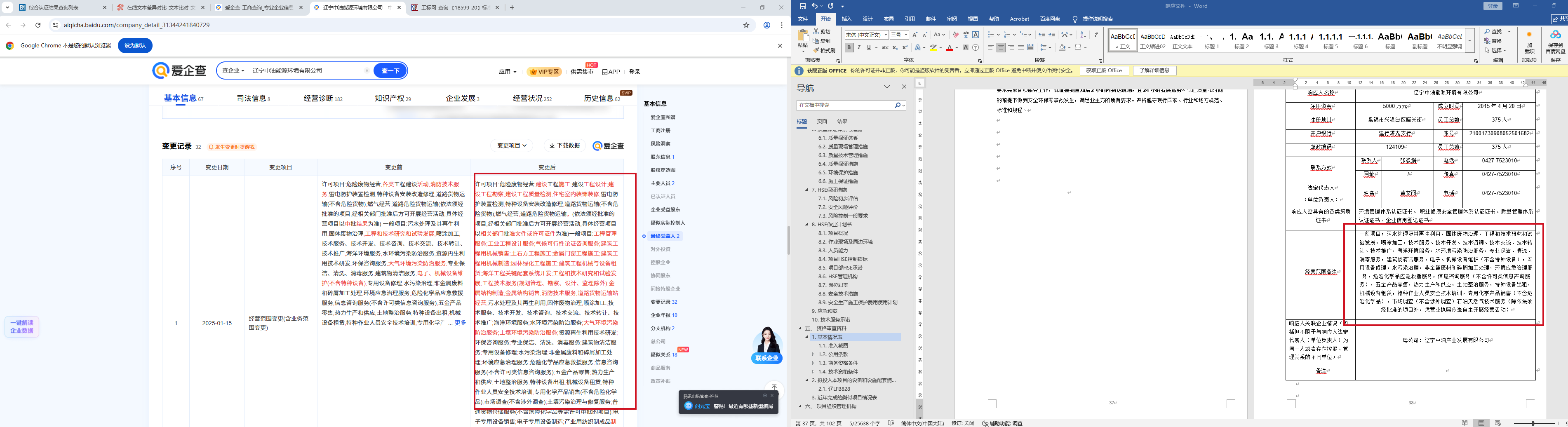Click the 查一下 search button
Image resolution: width=1568 pixels, height=427 pixels.
(x=390, y=70)
